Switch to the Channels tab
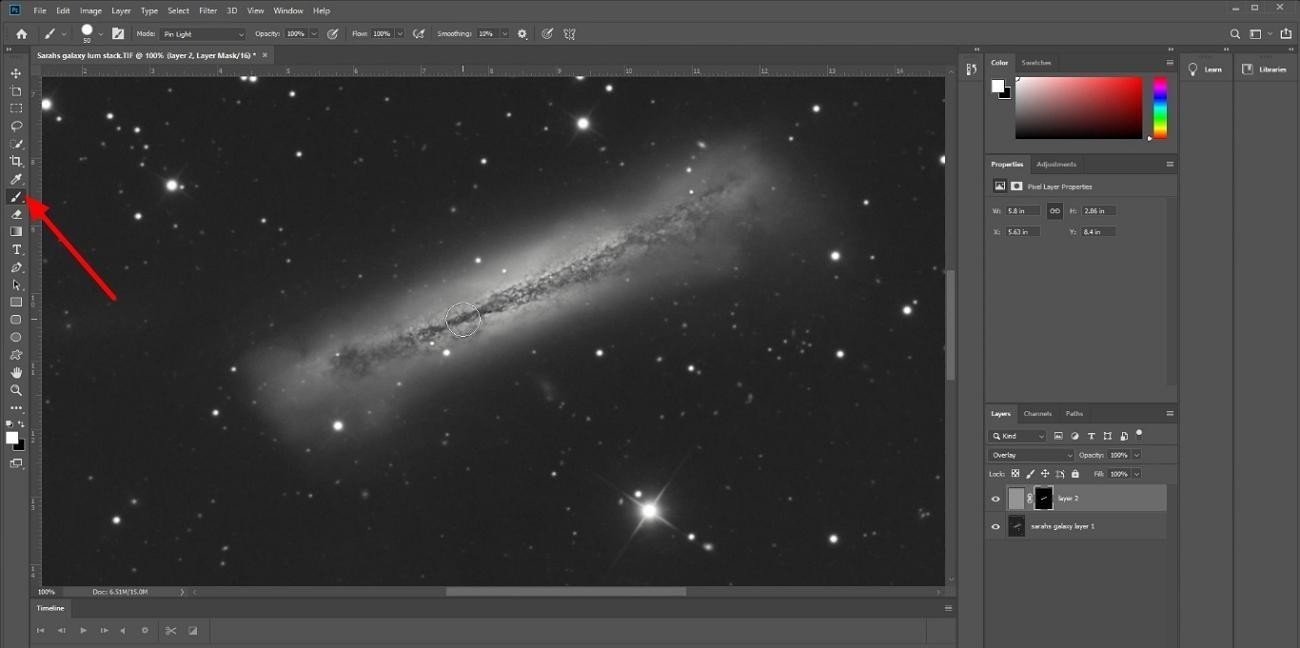Screen dimensions: 1300x648 tap(1037, 413)
